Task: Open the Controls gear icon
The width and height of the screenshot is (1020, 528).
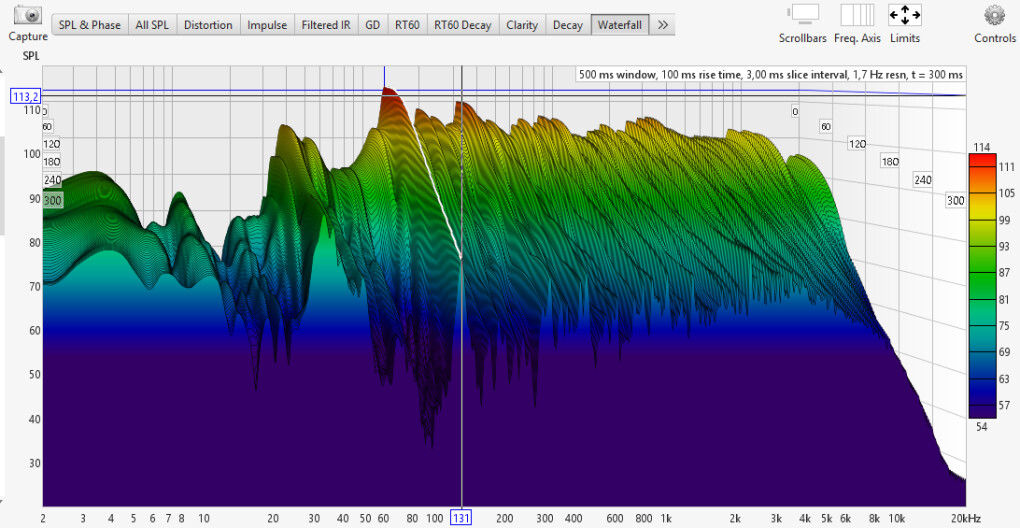Action: click(995, 14)
